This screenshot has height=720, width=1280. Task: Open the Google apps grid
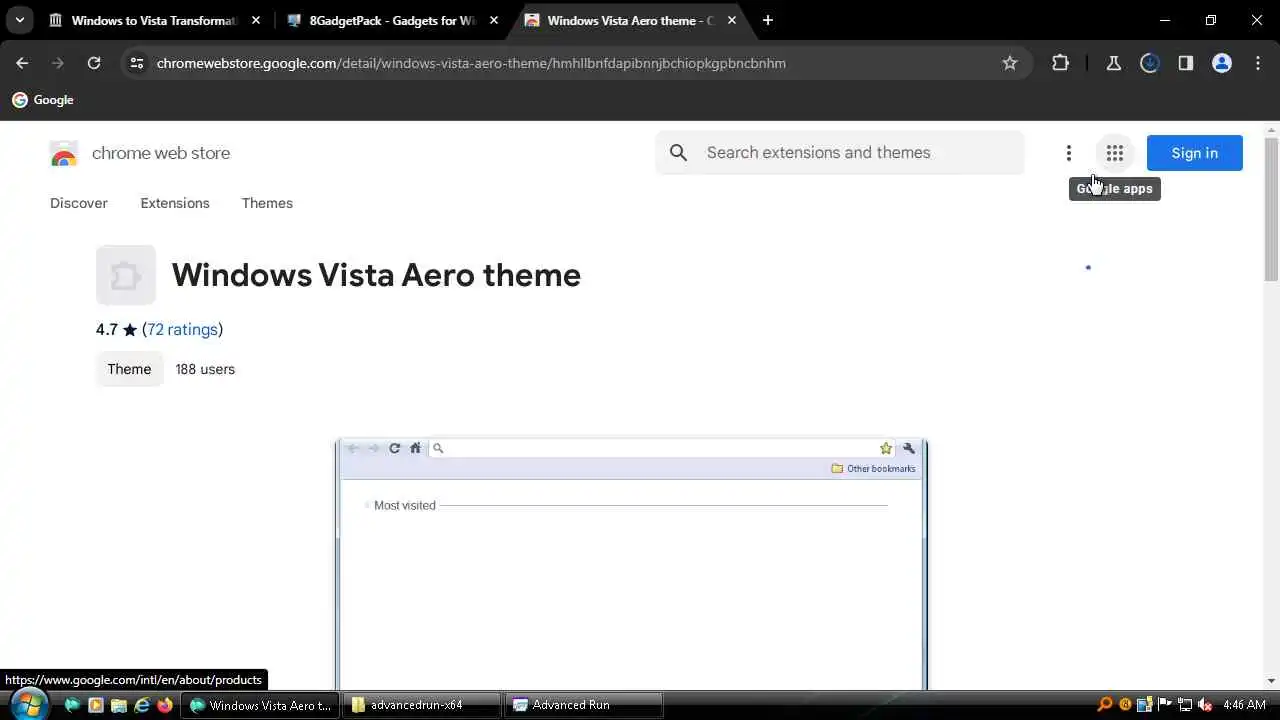coord(1115,153)
